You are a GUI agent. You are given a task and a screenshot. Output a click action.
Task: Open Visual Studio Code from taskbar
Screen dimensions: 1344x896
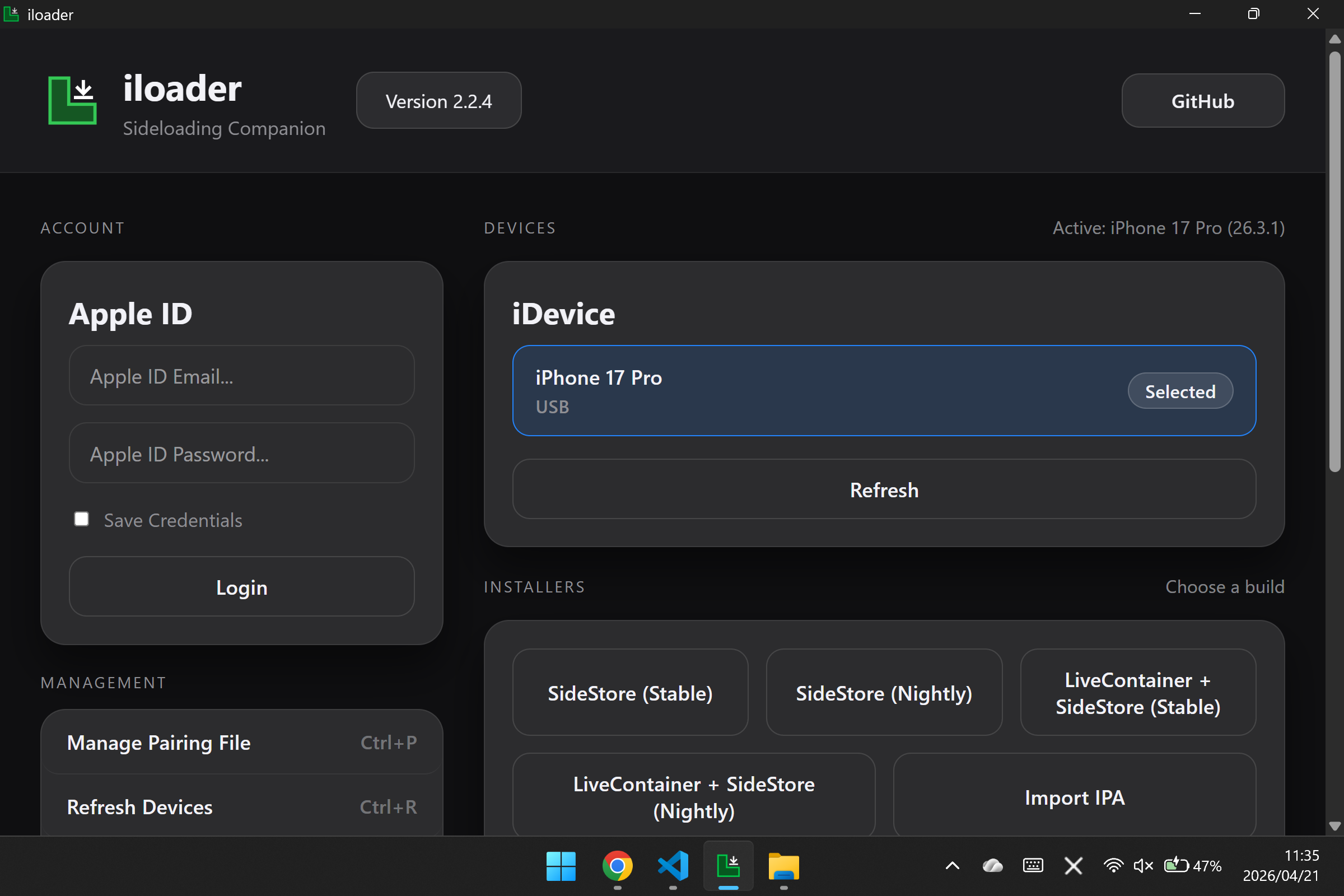[673, 866]
